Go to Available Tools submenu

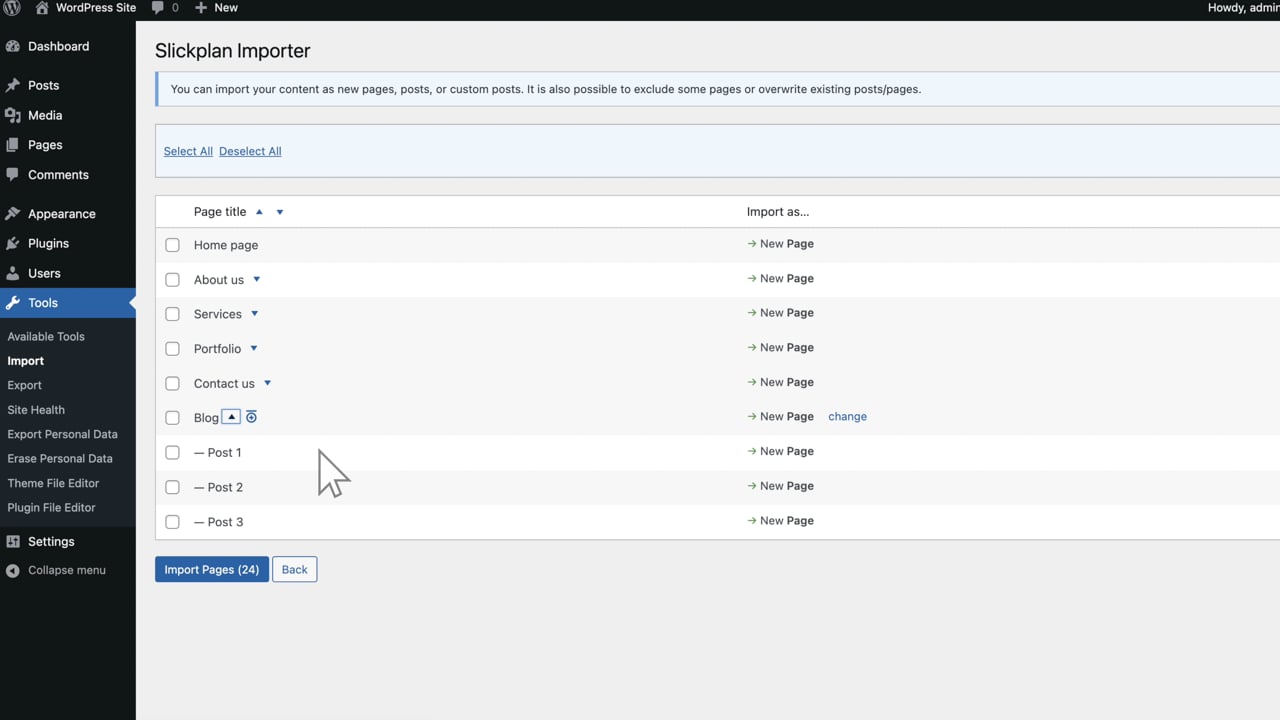click(x=46, y=337)
